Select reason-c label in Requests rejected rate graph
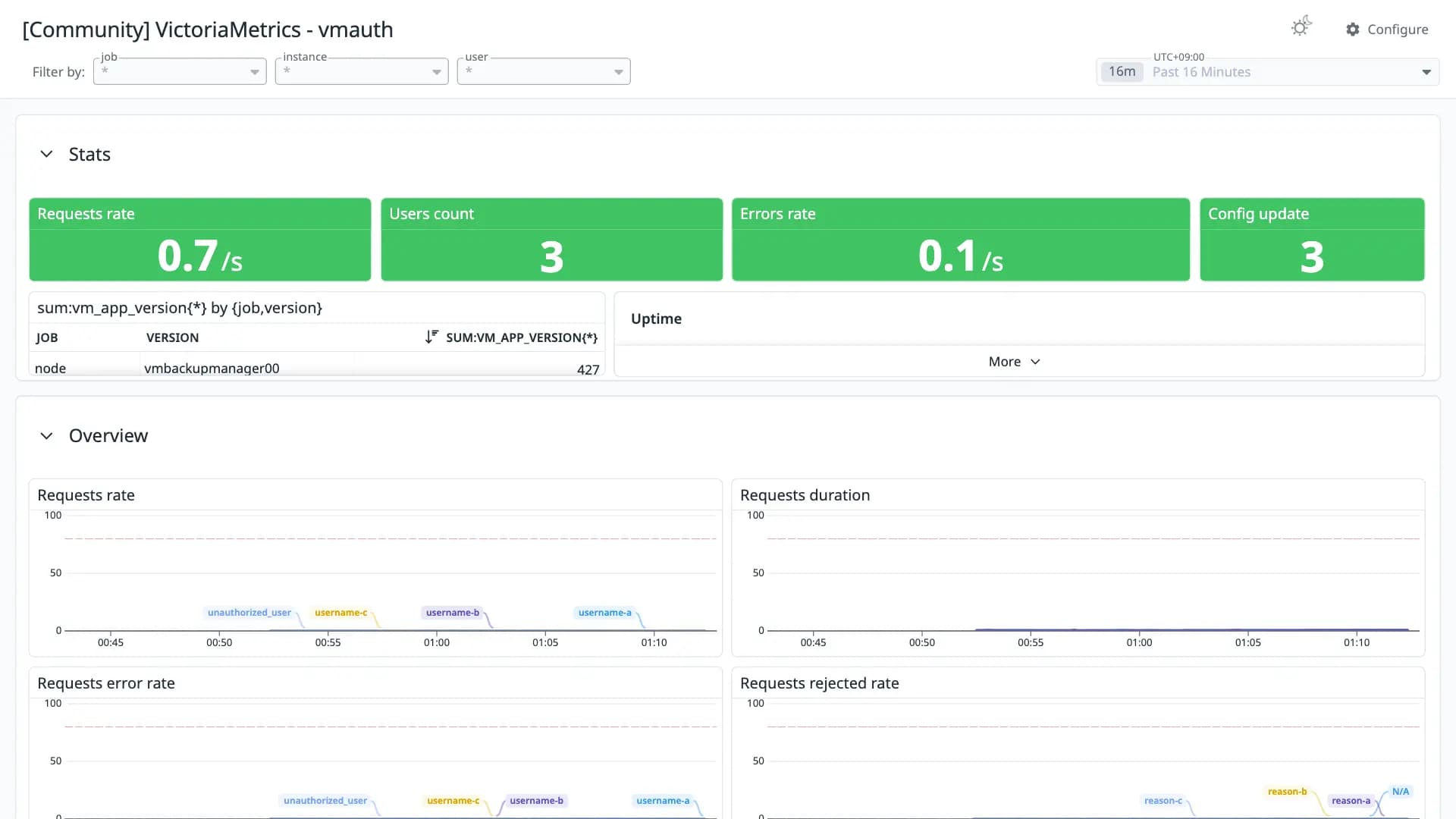 (x=1163, y=801)
